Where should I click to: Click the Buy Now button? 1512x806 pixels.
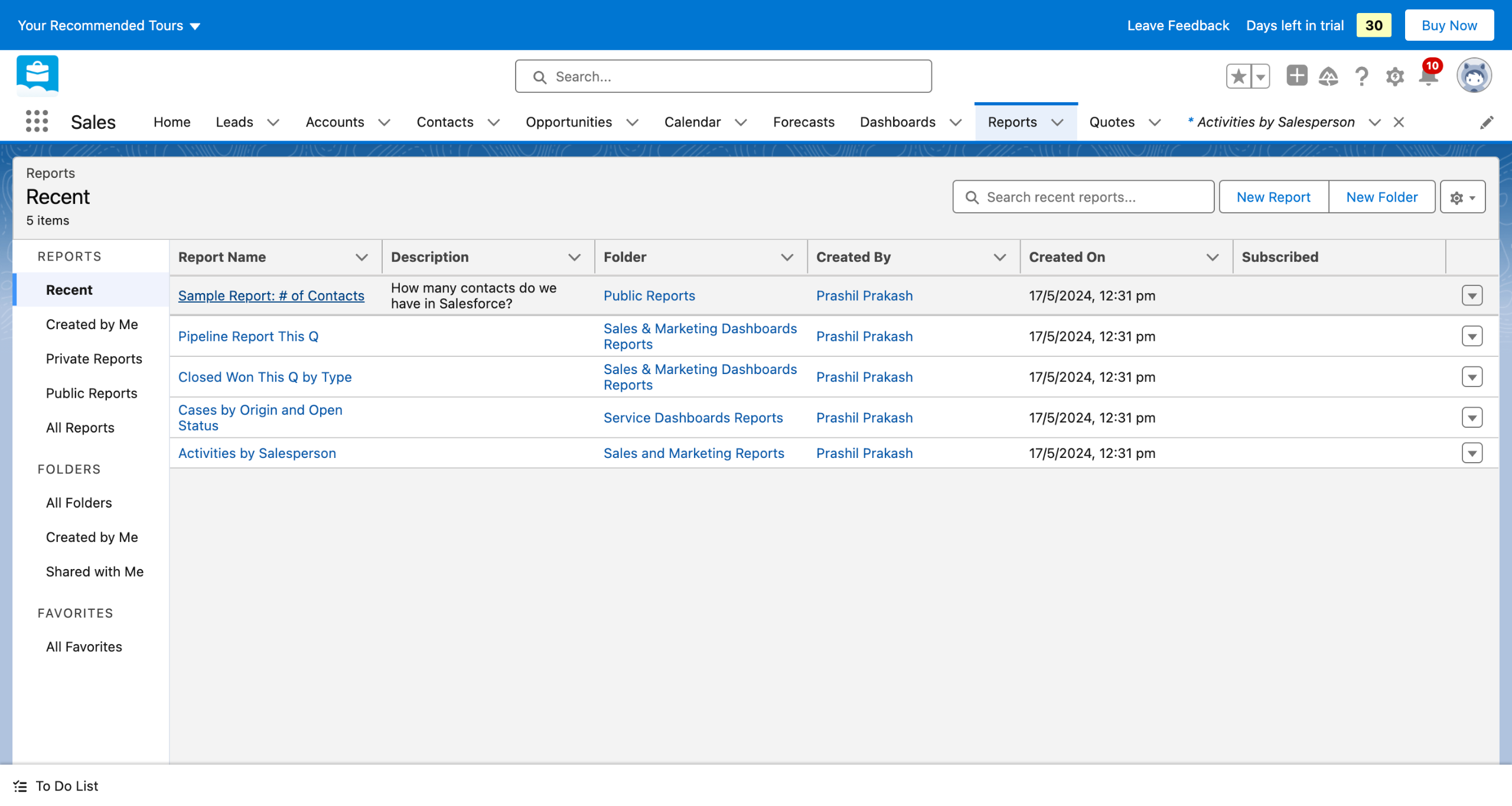click(x=1449, y=25)
